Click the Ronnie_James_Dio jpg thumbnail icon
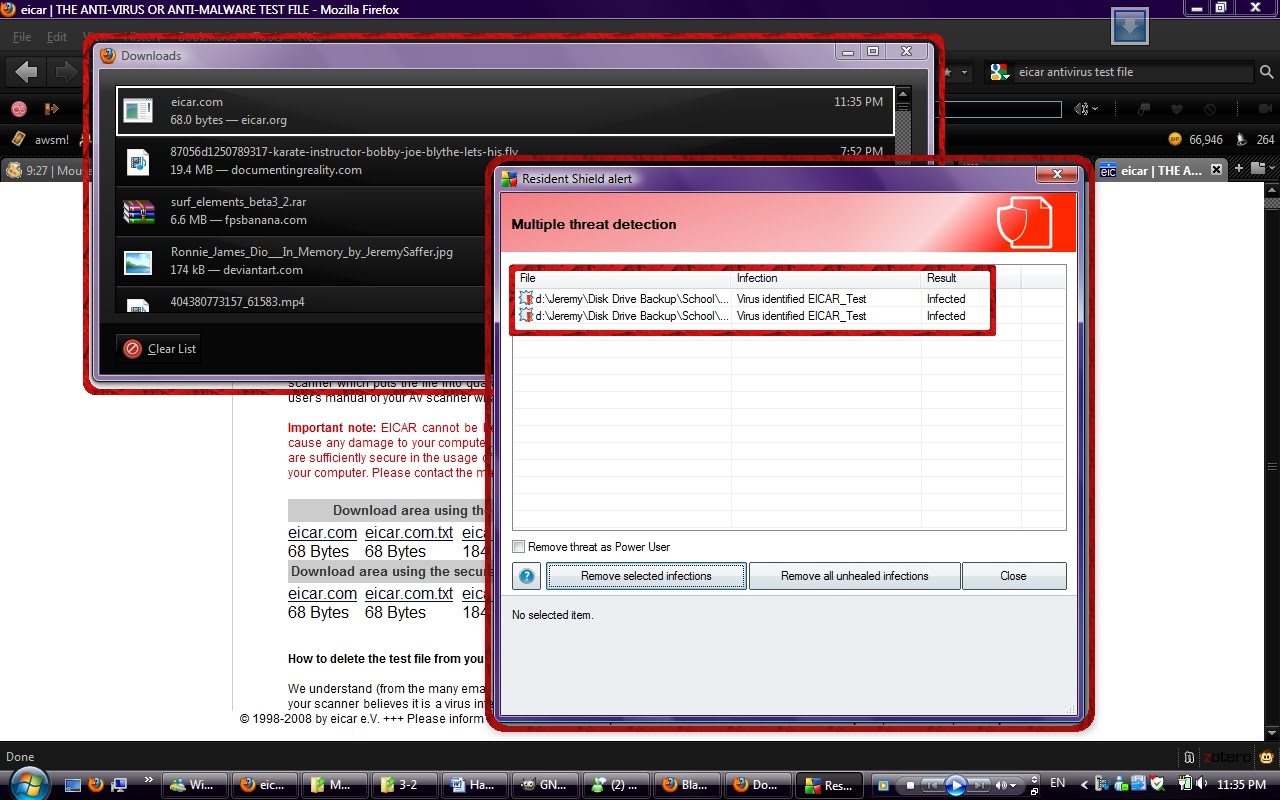Screen dimensions: 1280x800 138,262
